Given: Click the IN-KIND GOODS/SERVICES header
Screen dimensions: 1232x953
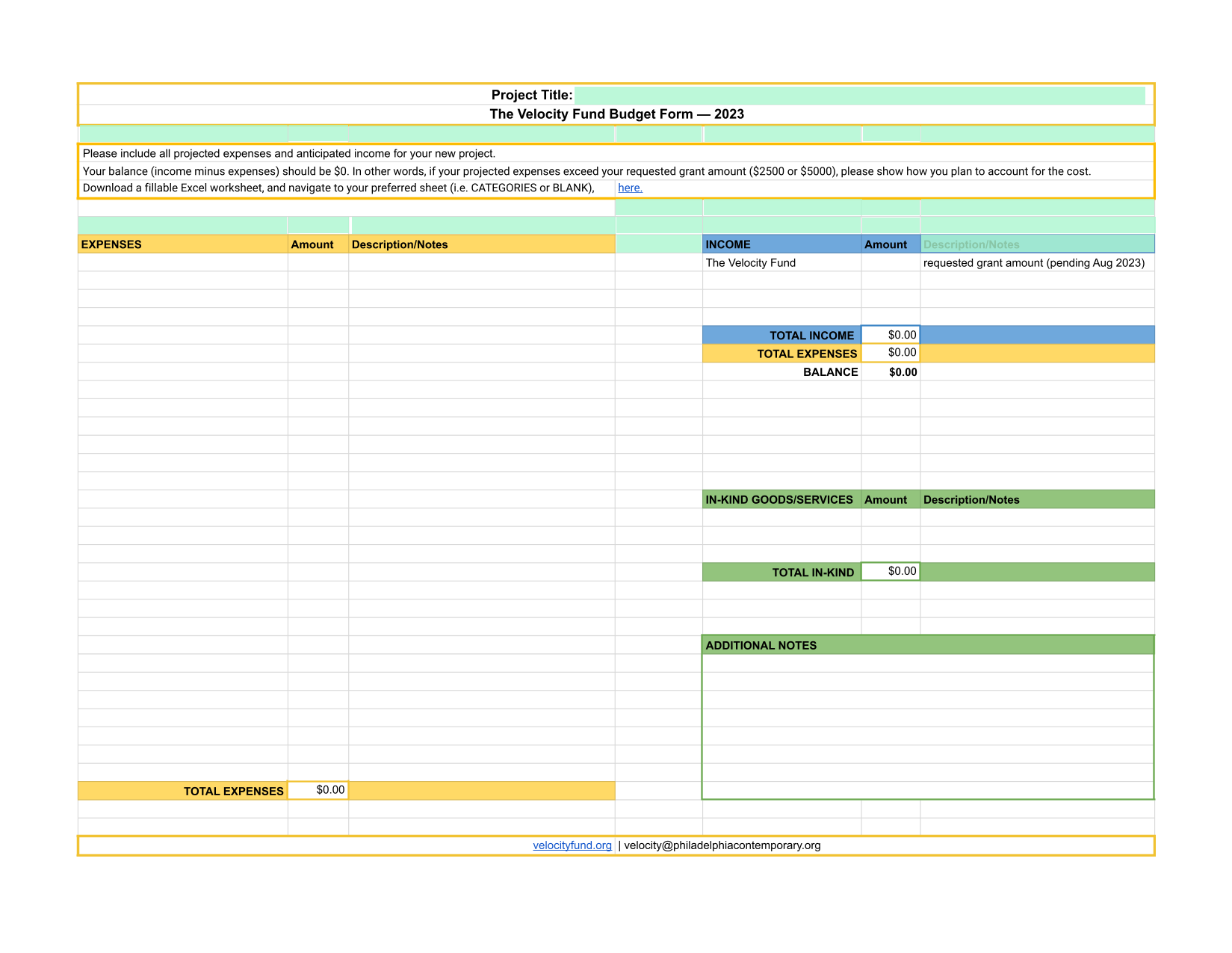Looking at the screenshot, I should (x=781, y=499).
